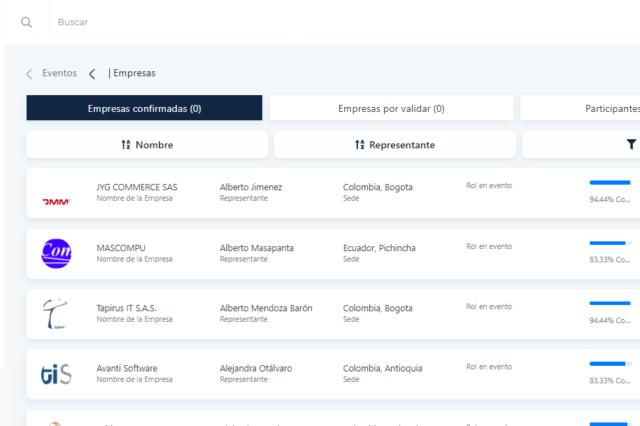Viewport: 640px width, 426px height.
Task: Select company name JYG COMMERCE SAS
Action: click(x=137, y=187)
